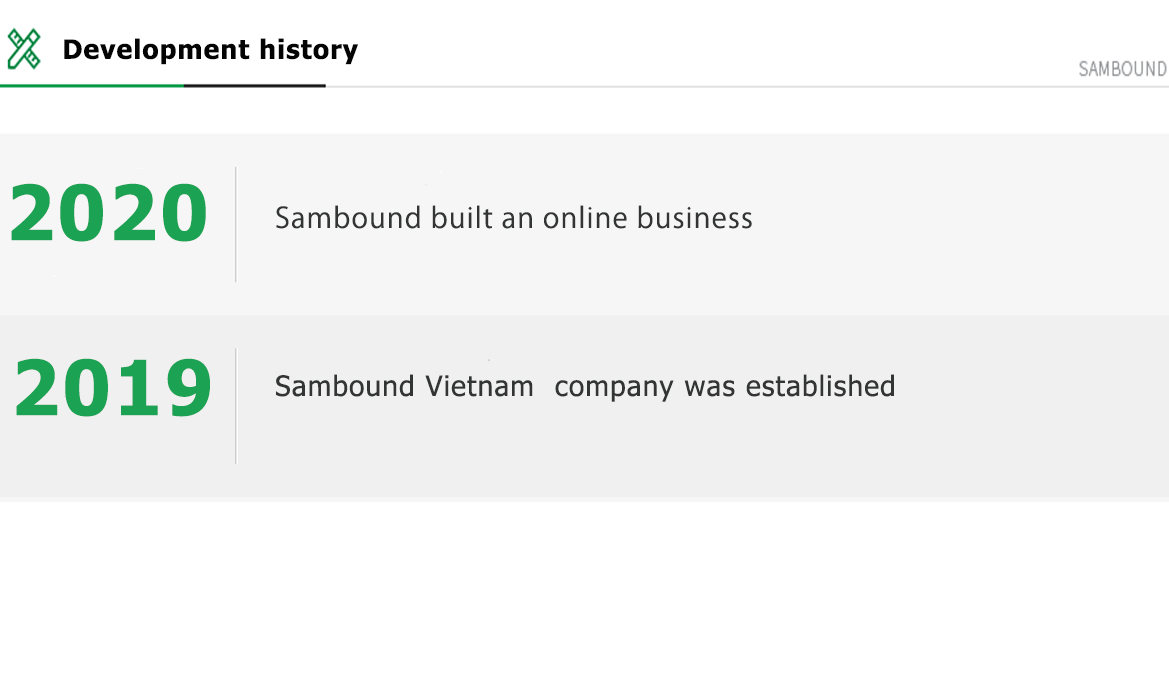Screen dimensions: 1169x699
Task: Click the word 'Vietnam' in 2019 entry
Action: point(479,387)
